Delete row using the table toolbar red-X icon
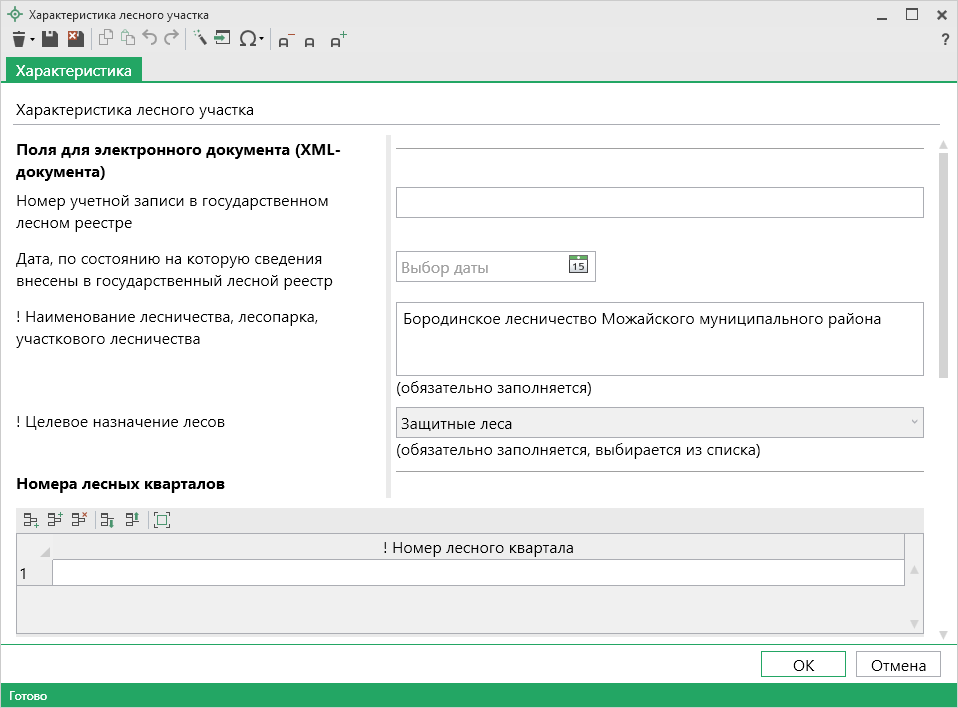Viewport: 958px width, 708px height. click(x=79, y=519)
